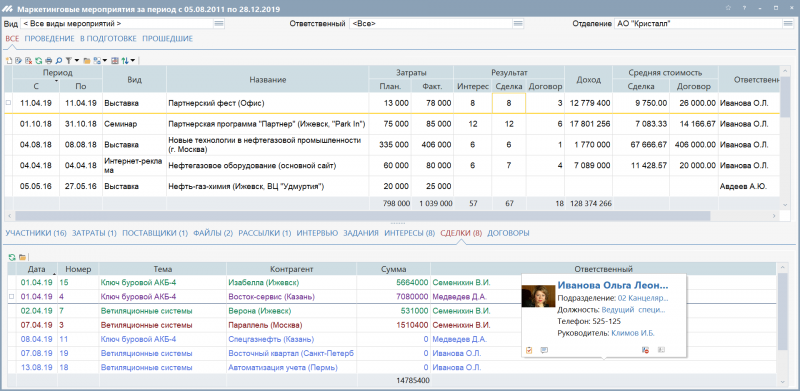Click the folder icon in top toolbar
The height and width of the screenshot is (391, 800).
[87, 60]
